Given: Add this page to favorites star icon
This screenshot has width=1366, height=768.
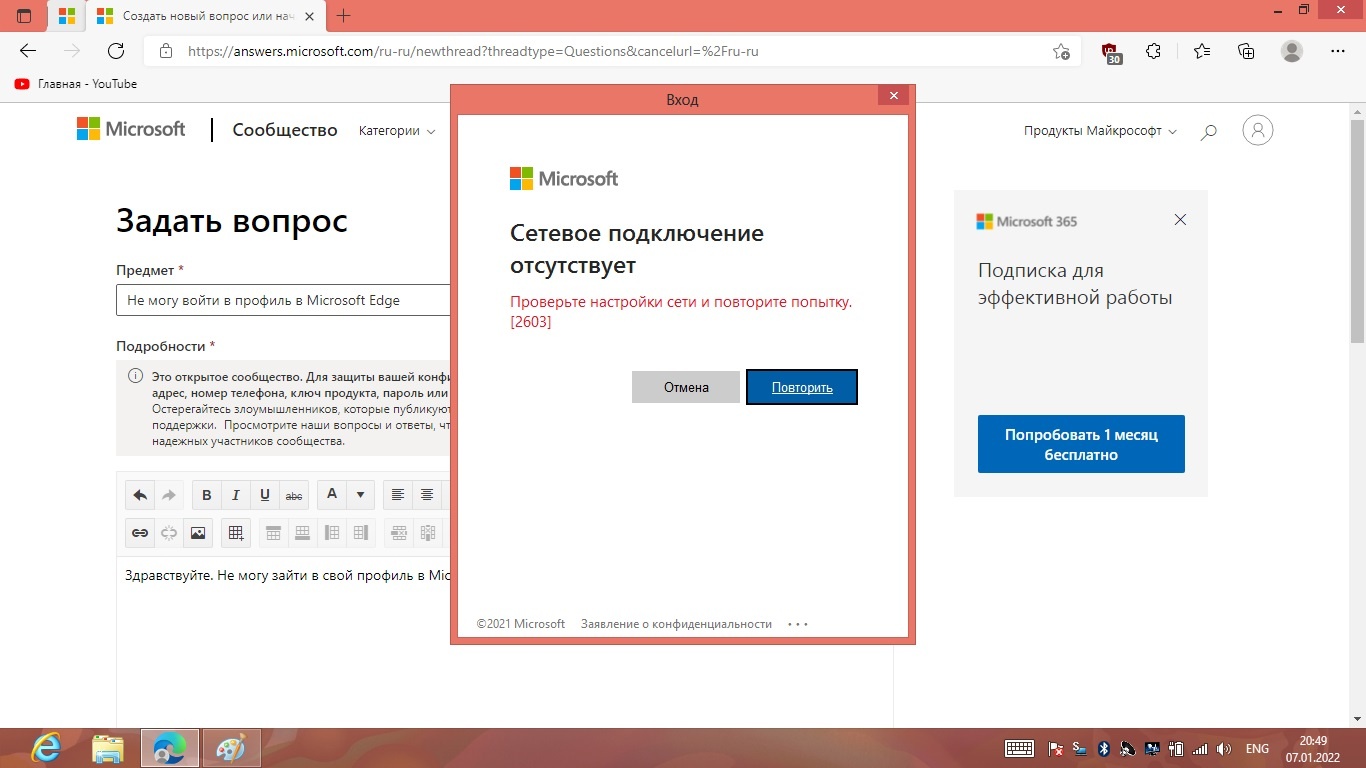Looking at the screenshot, I should tap(1061, 51).
